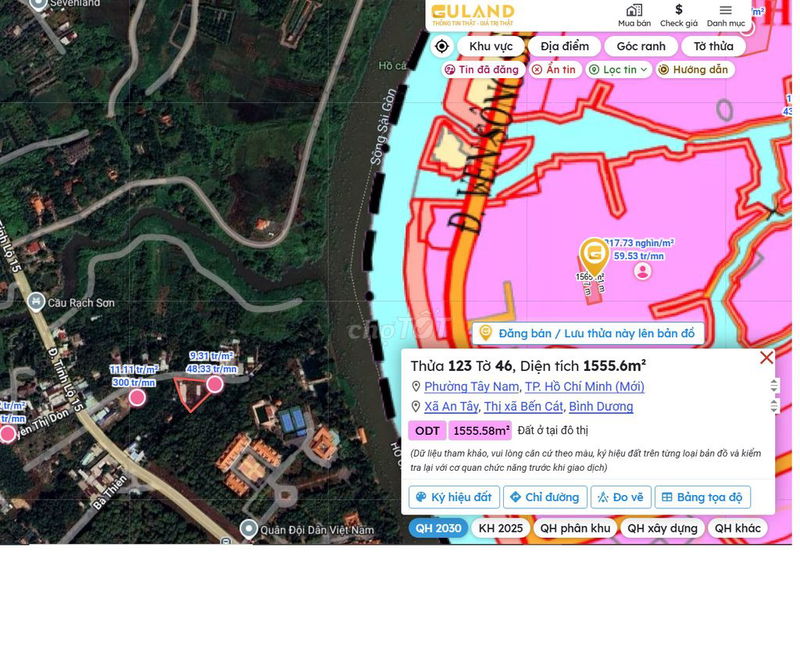The width and height of the screenshot is (800, 655).
Task: Close the parcel info popup
Action: click(766, 358)
